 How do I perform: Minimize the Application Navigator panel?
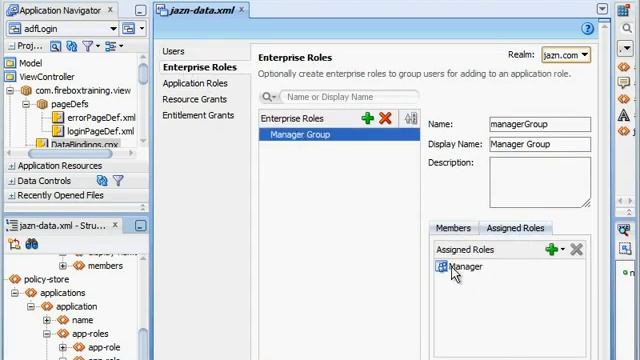(x=140, y=11)
